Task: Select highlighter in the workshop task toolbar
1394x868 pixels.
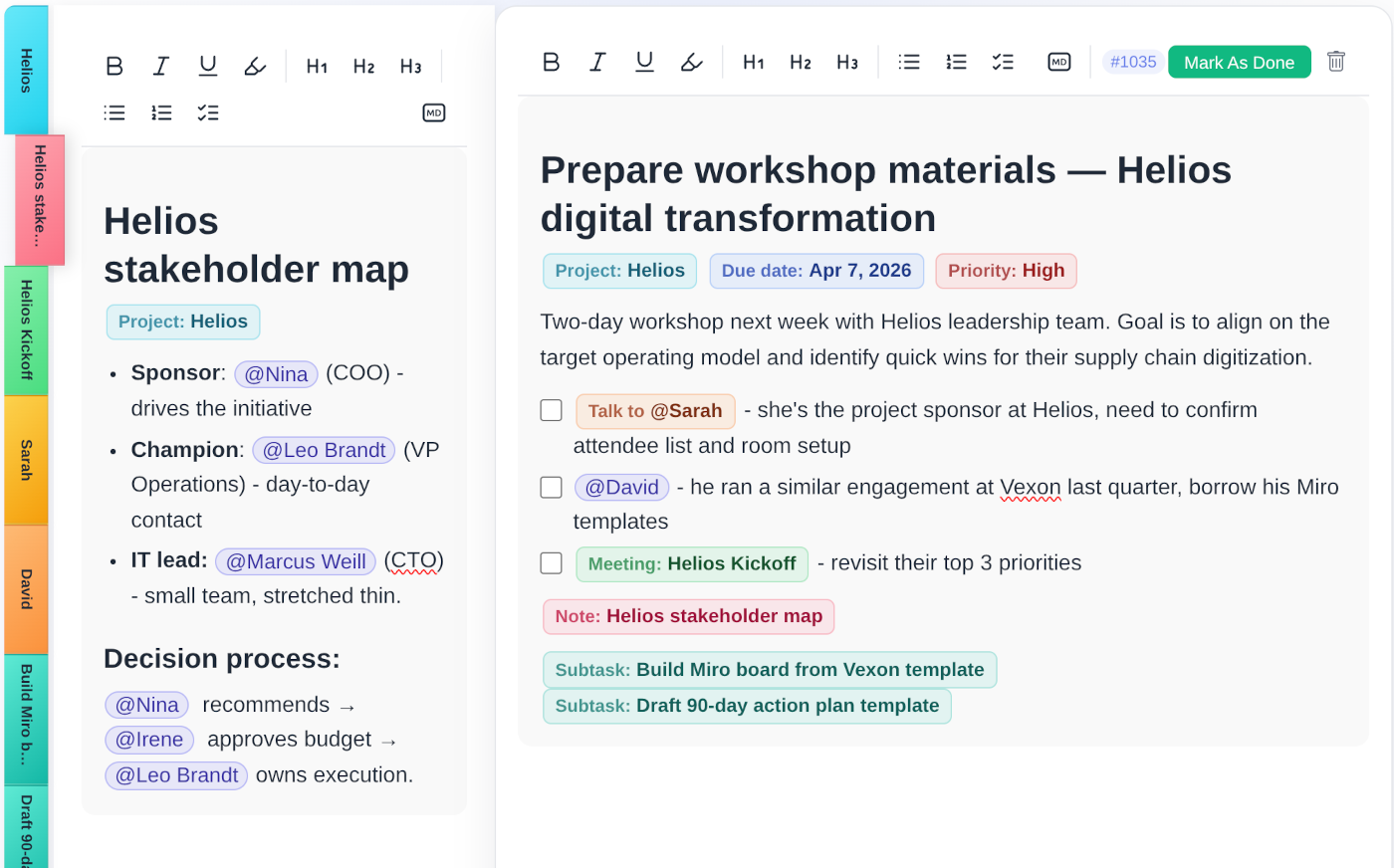Action: coord(691,62)
